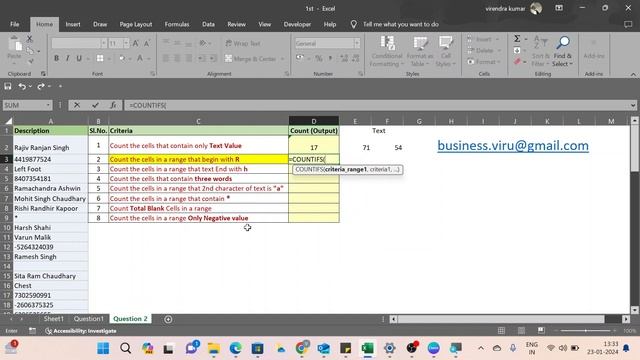Open the business.viru@gmail.com link
The width and height of the screenshot is (640, 360).
coord(513,146)
